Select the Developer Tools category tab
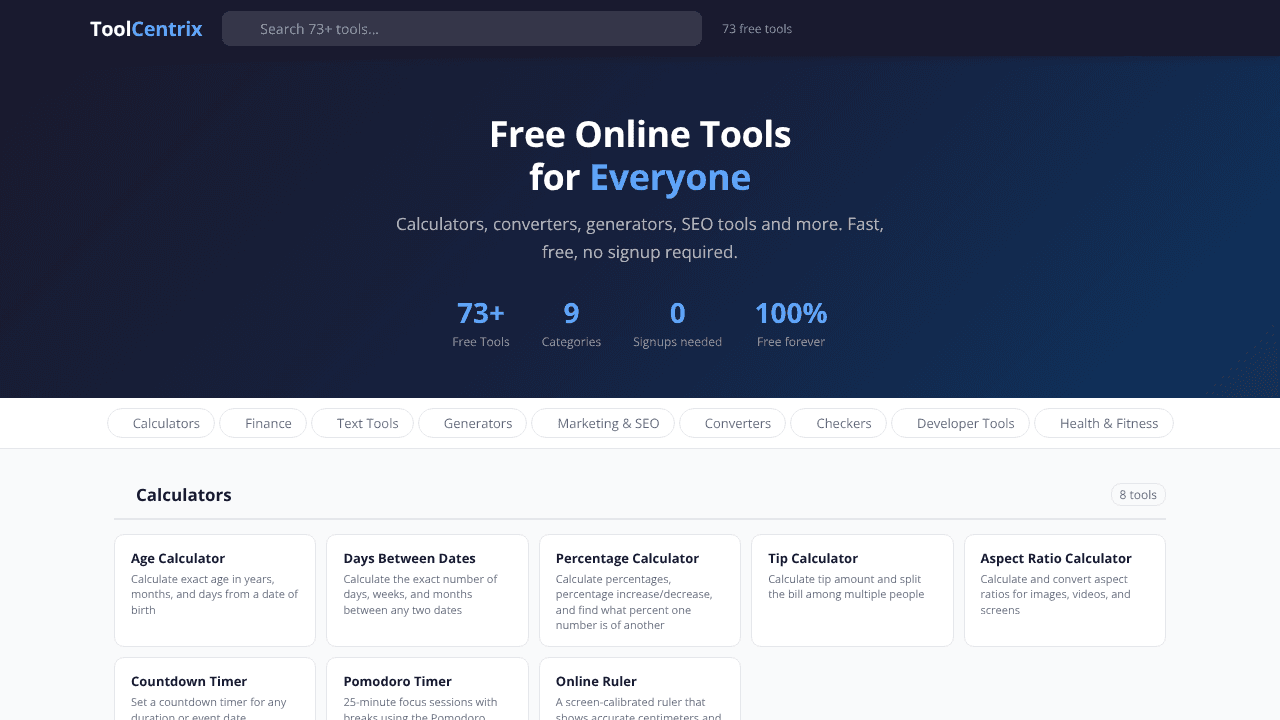 point(960,423)
